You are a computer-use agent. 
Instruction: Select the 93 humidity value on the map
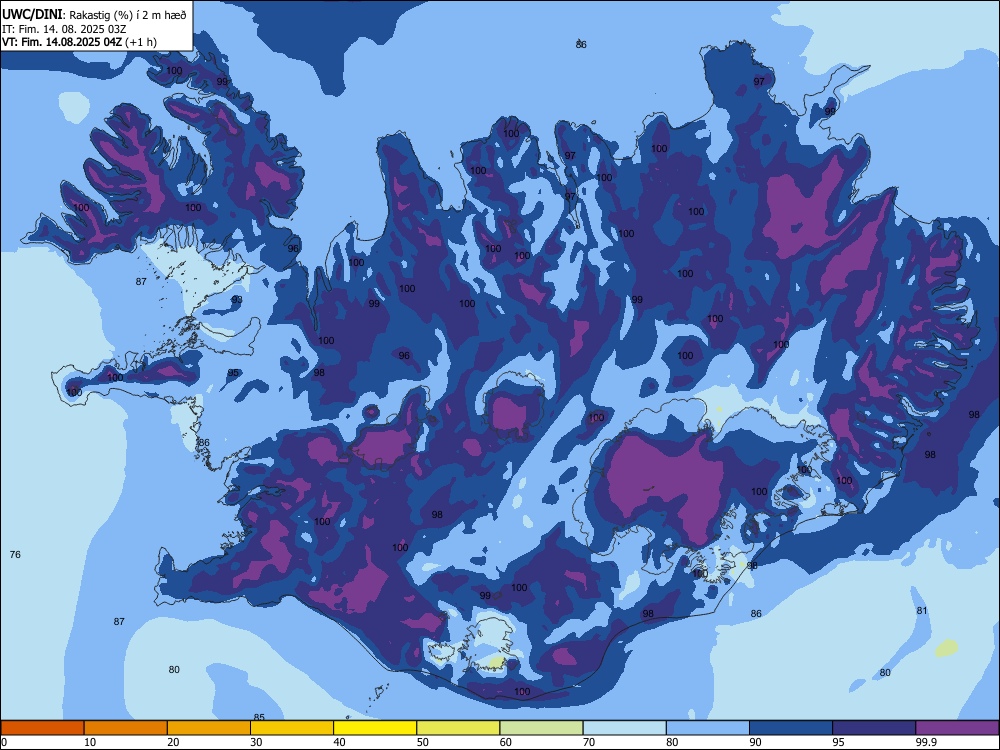point(237,299)
